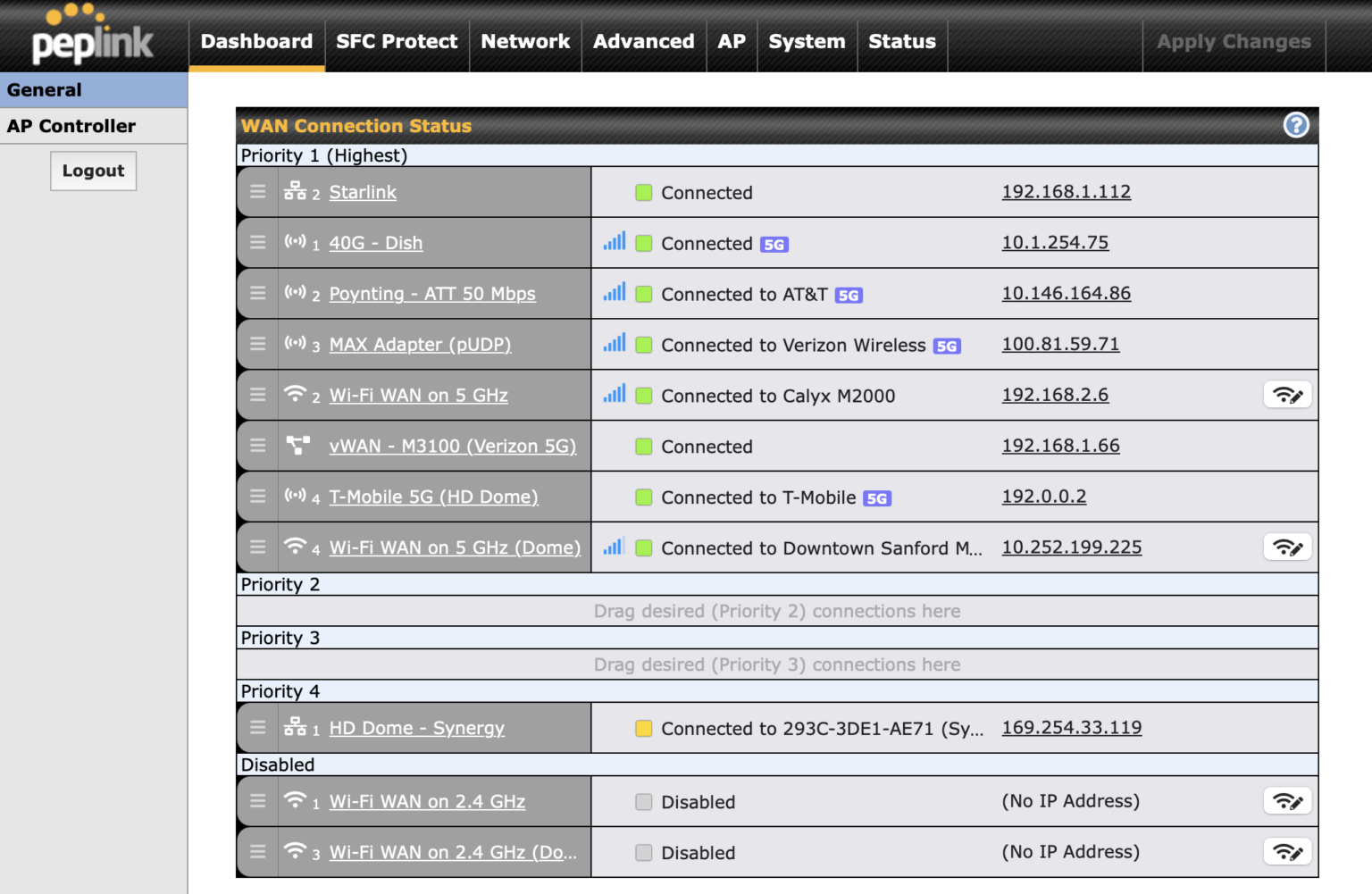Screen dimensions: 1372x894
Task: Click the 5G badge next to Verizon Wireless
Action: click(947, 345)
